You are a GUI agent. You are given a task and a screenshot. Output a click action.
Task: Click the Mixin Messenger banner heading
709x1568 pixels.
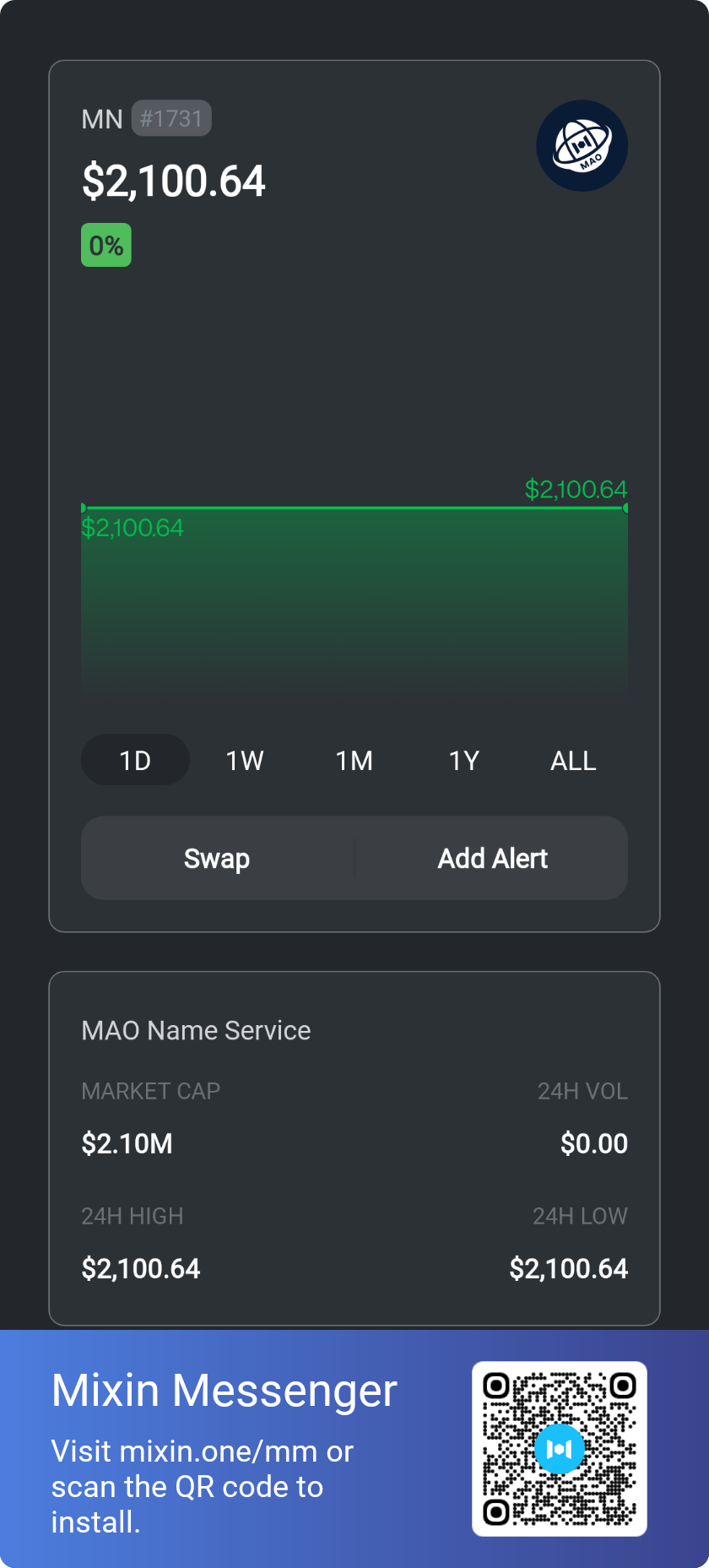click(x=225, y=1391)
